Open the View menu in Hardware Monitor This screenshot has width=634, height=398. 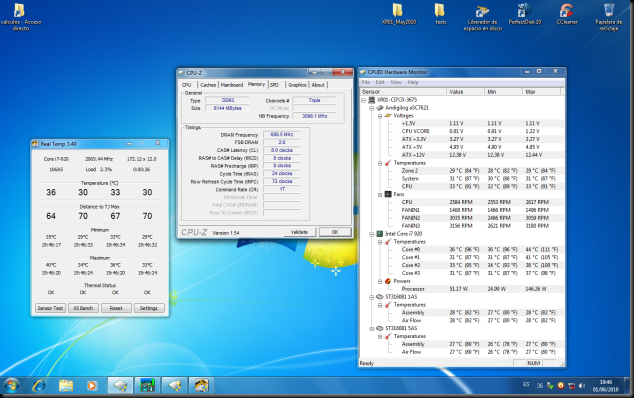tap(396, 82)
